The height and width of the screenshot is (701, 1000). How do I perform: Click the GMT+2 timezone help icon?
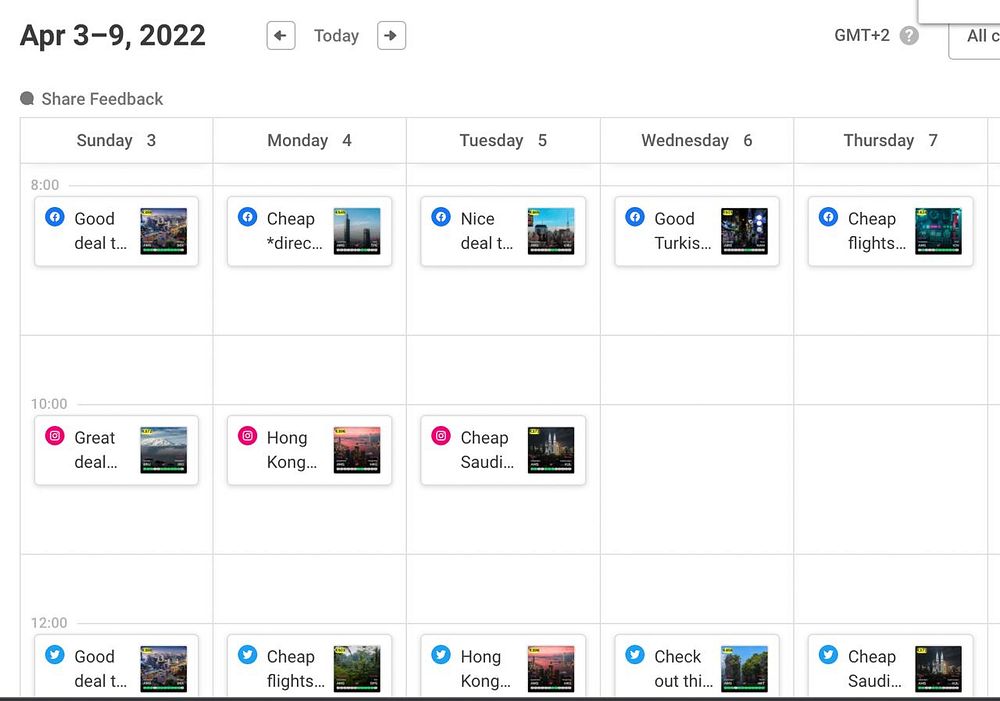909,36
